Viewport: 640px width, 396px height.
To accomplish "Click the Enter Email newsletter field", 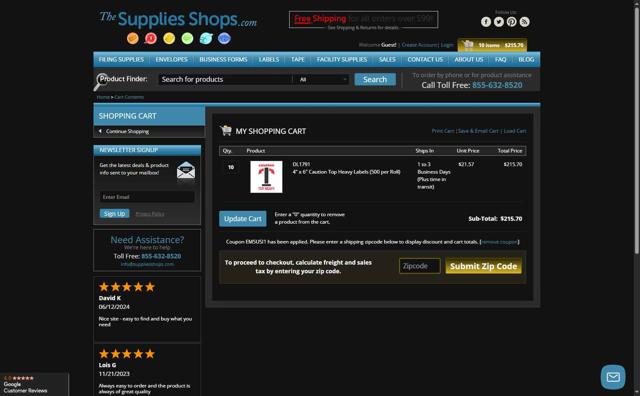I will (147, 197).
